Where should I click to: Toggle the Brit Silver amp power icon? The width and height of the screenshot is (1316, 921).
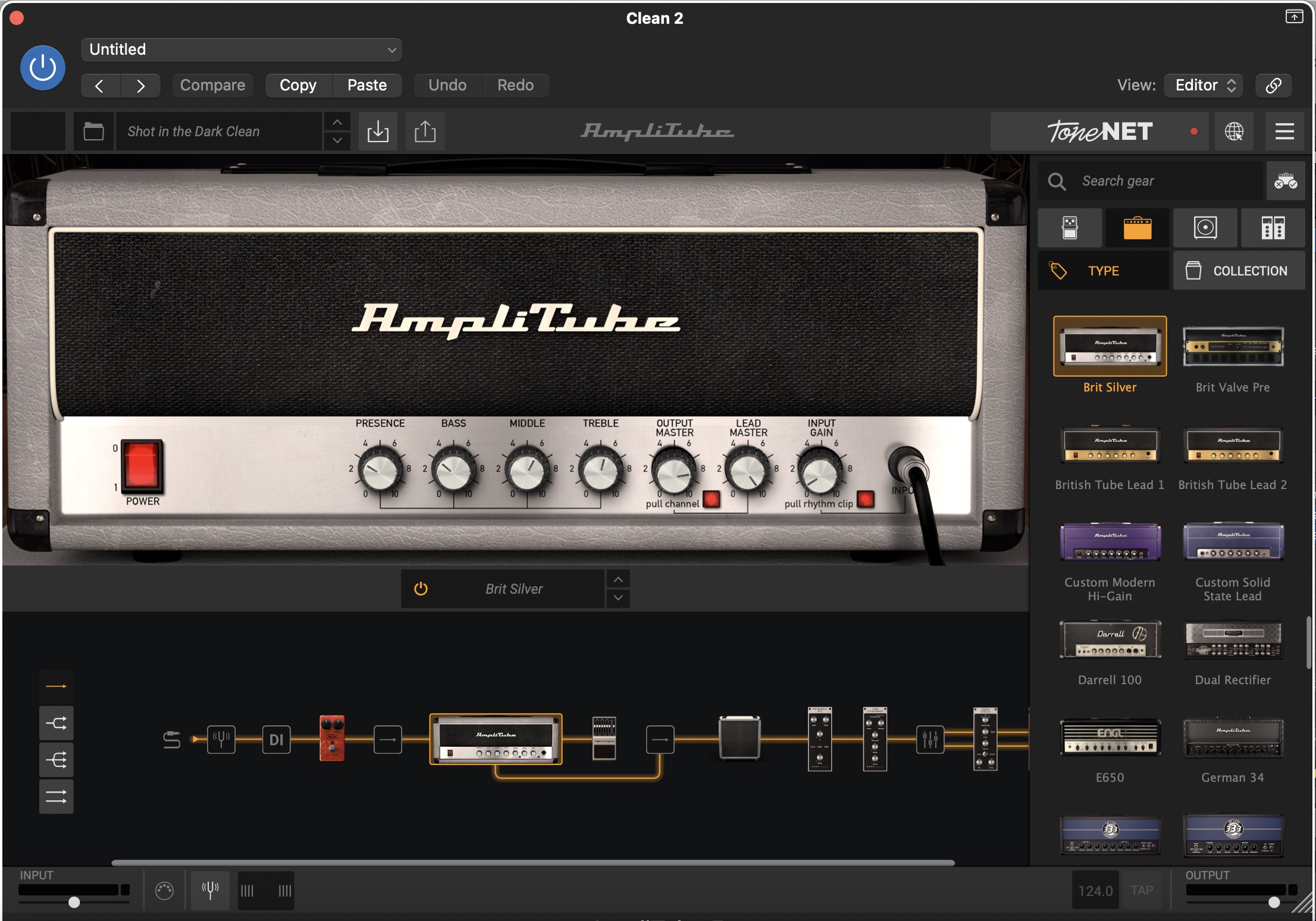[x=421, y=589]
